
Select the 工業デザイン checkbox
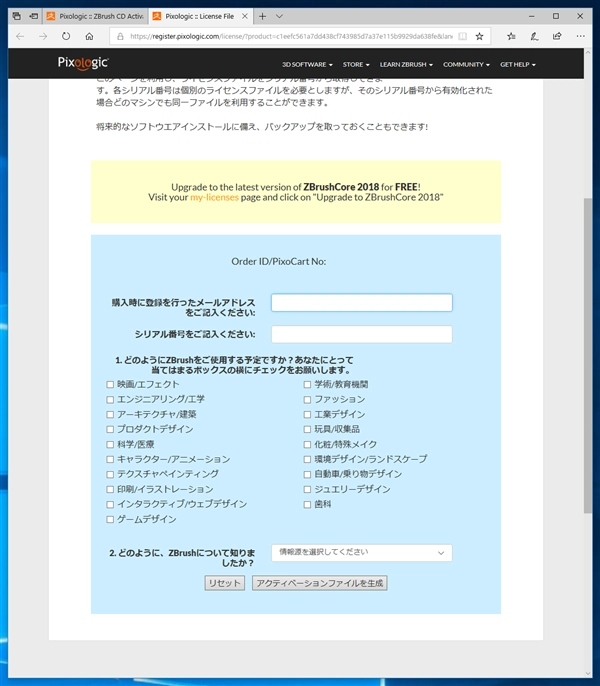307,414
